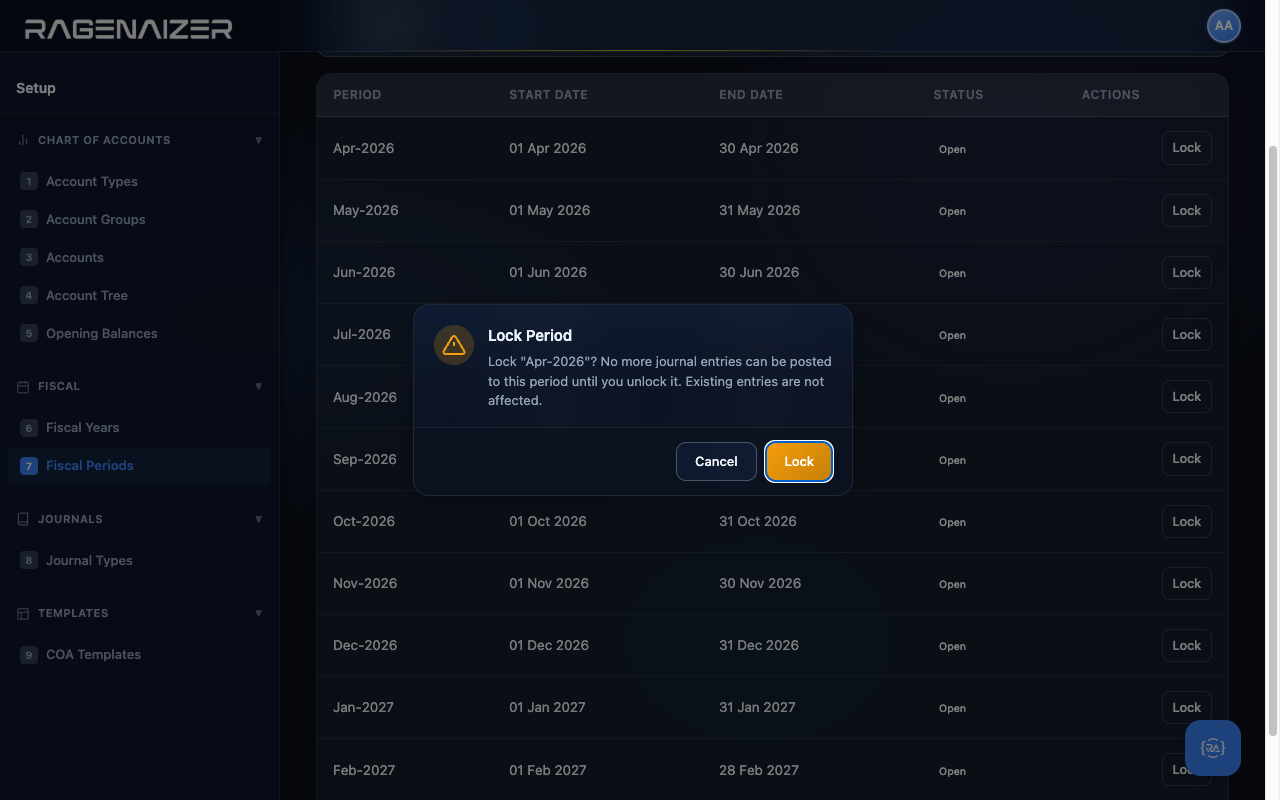Click number badge 3 beside Accounts
This screenshot has height=800, width=1280.
tap(29, 257)
